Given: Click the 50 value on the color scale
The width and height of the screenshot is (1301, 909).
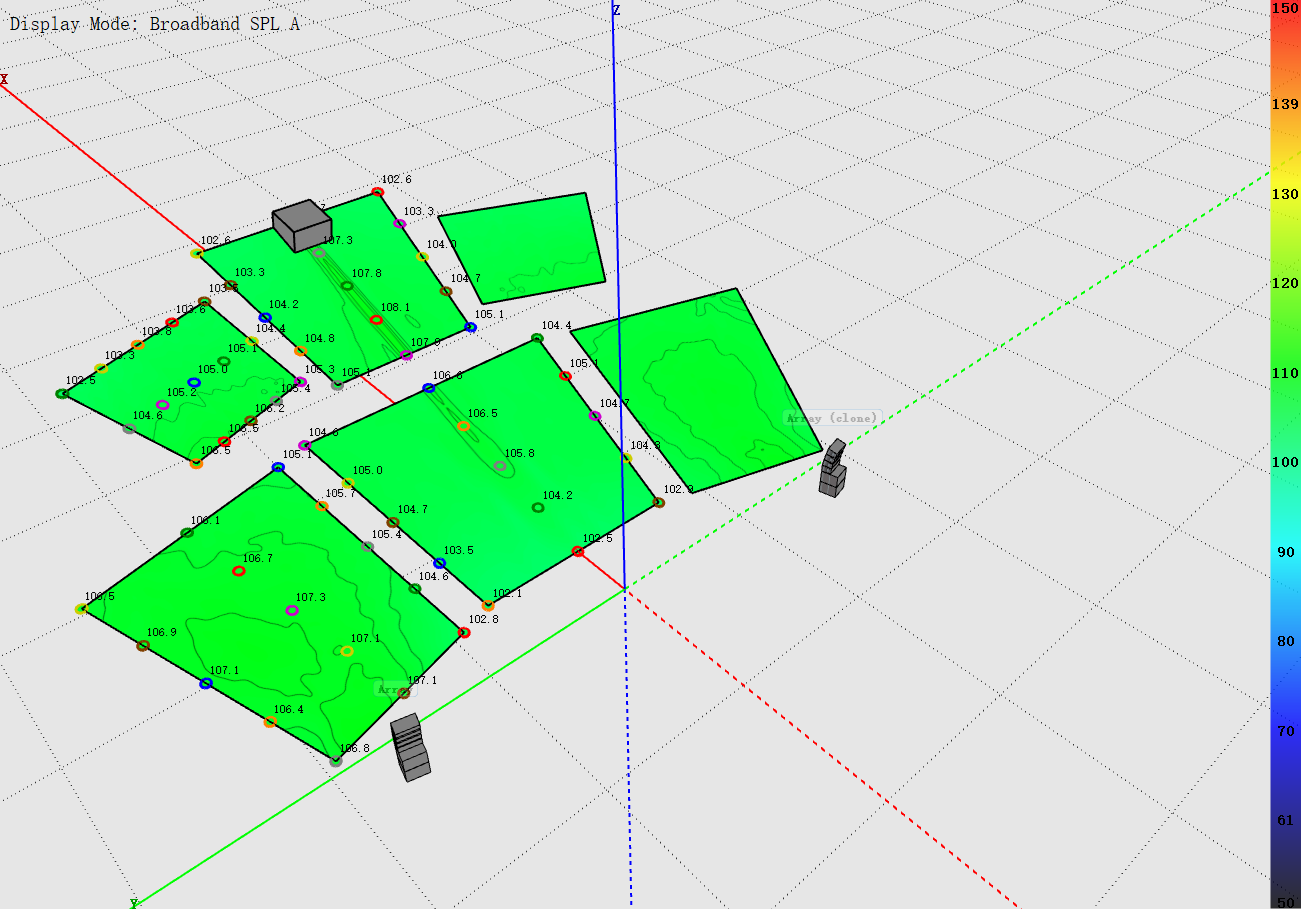Looking at the screenshot, I should 1285,901.
